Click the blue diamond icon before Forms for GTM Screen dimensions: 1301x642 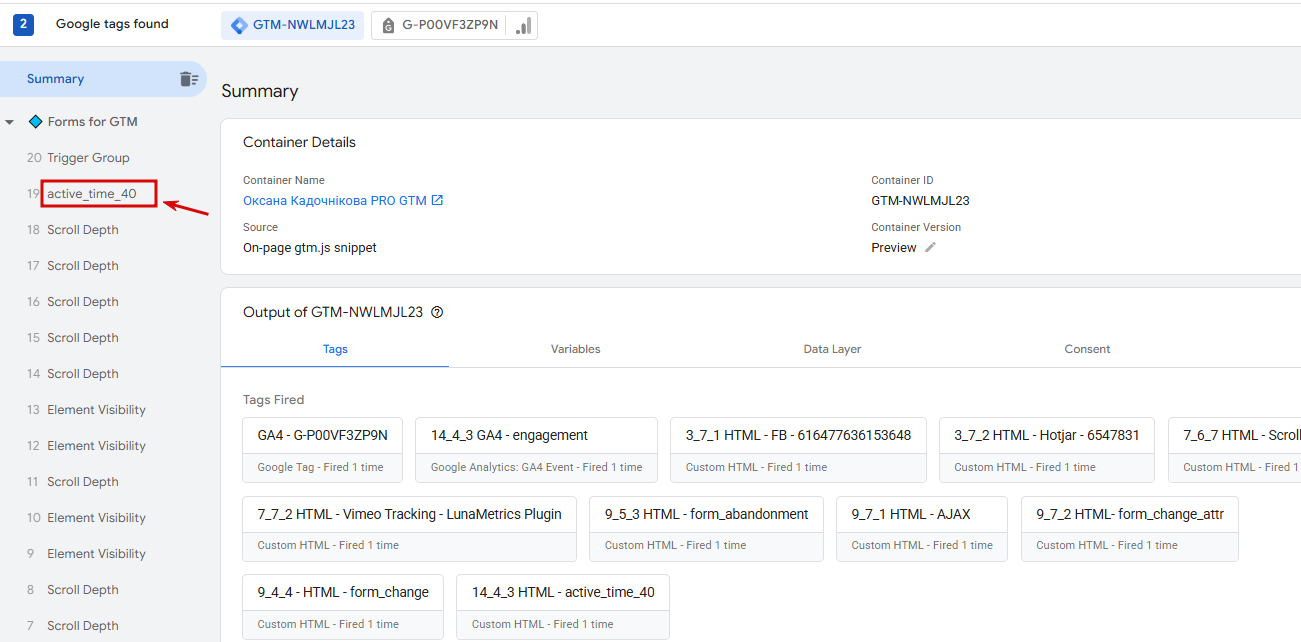pos(35,122)
